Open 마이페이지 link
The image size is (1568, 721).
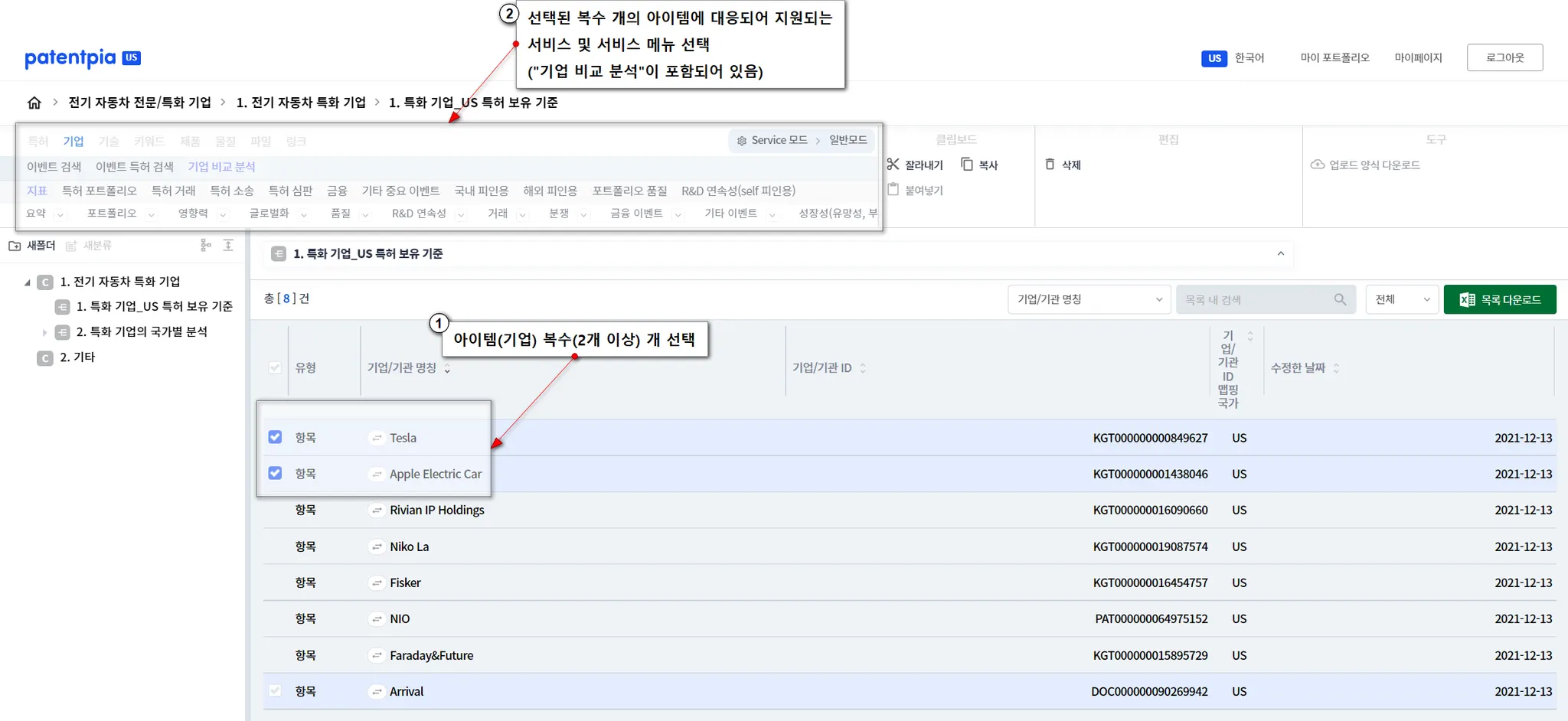(x=1418, y=58)
